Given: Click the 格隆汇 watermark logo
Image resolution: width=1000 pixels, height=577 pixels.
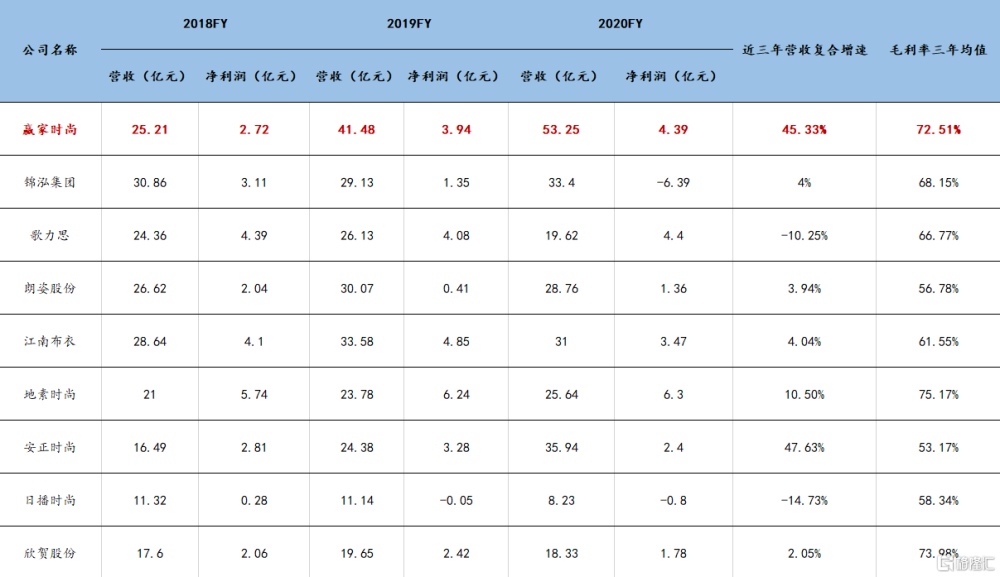Looking at the screenshot, I should pyautogui.click(x=966, y=562).
